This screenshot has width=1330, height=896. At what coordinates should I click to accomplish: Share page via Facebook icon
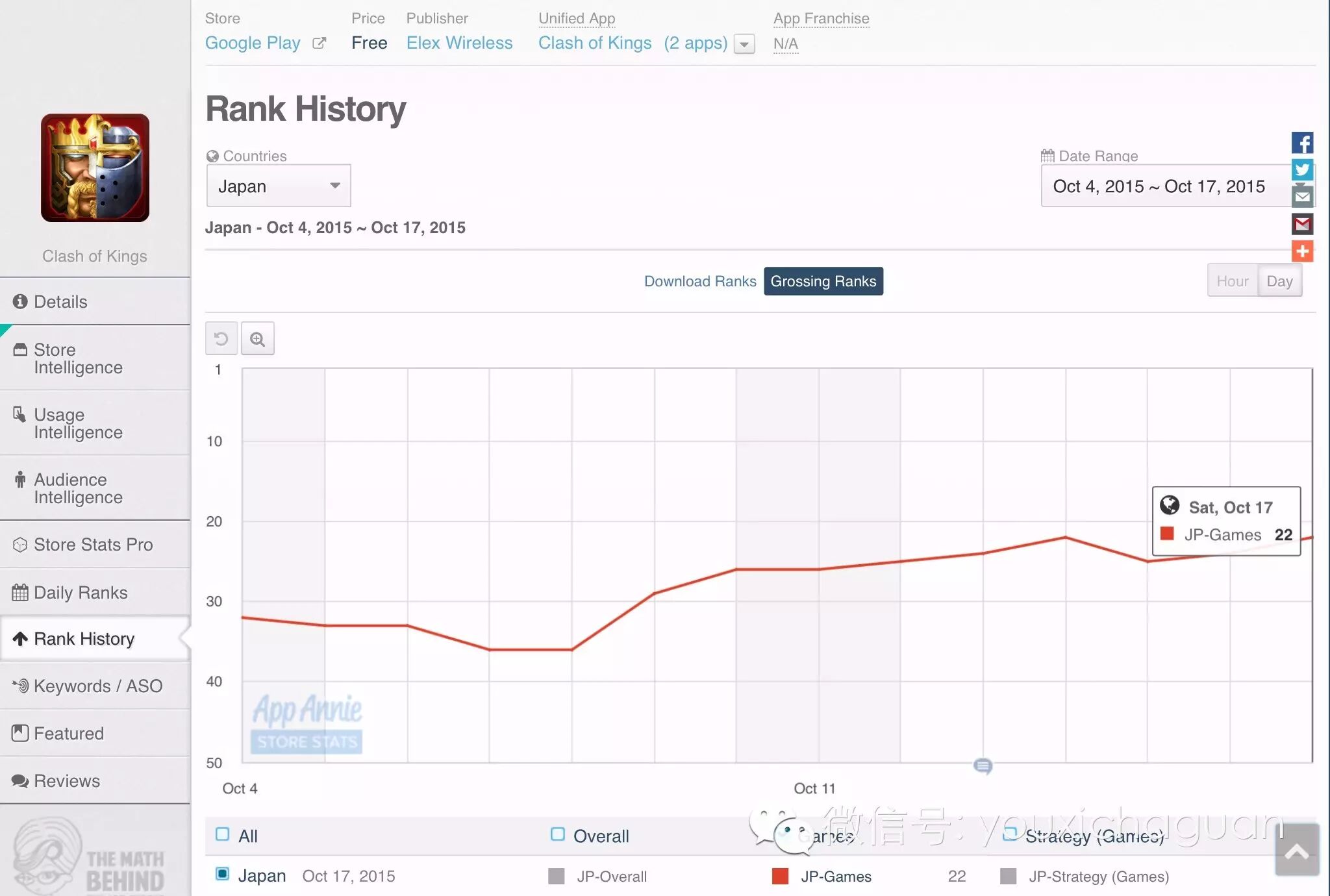click(1302, 143)
